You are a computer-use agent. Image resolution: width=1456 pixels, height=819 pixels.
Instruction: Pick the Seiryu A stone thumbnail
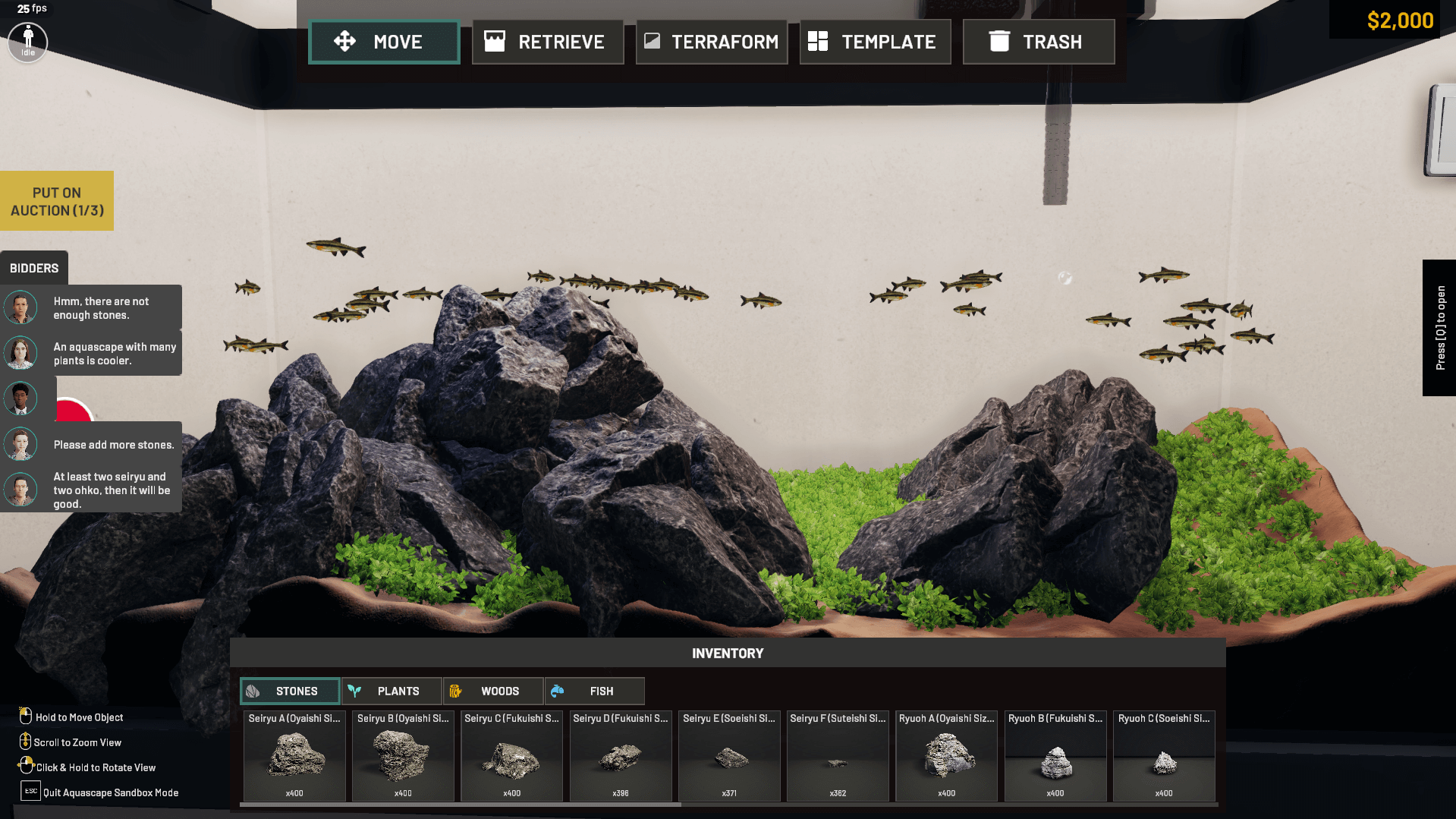[294, 757]
